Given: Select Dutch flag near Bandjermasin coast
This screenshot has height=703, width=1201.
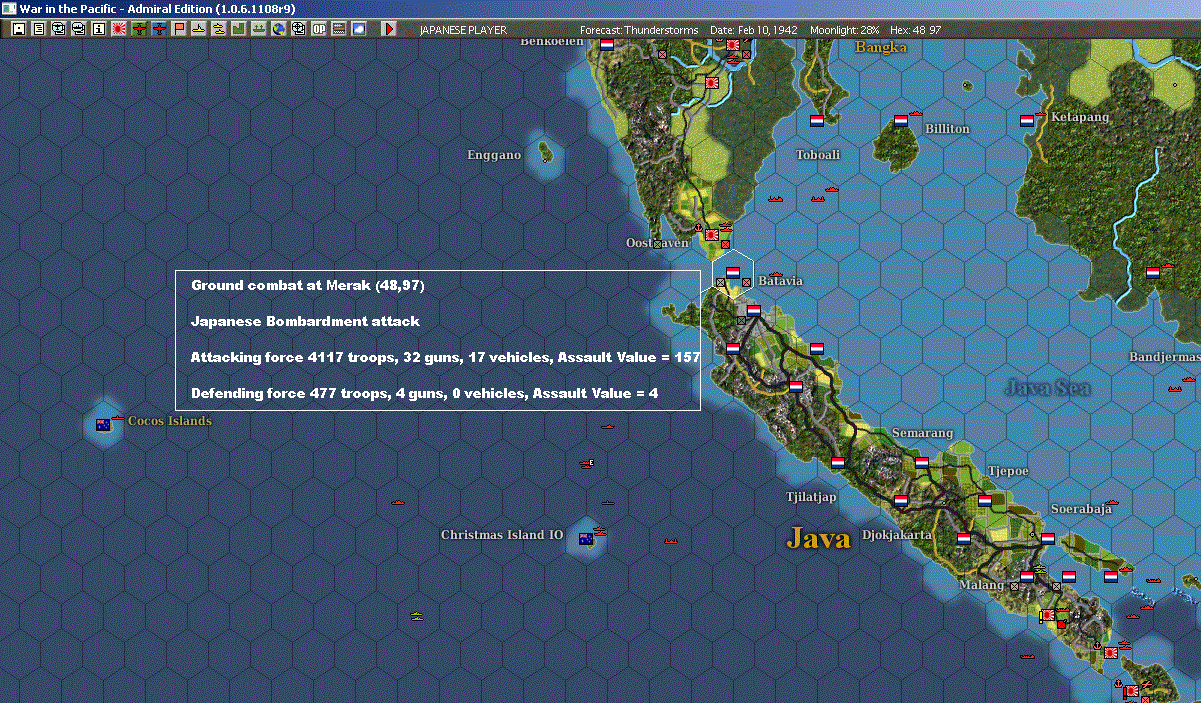Looking at the screenshot, I should (x=1152, y=272).
